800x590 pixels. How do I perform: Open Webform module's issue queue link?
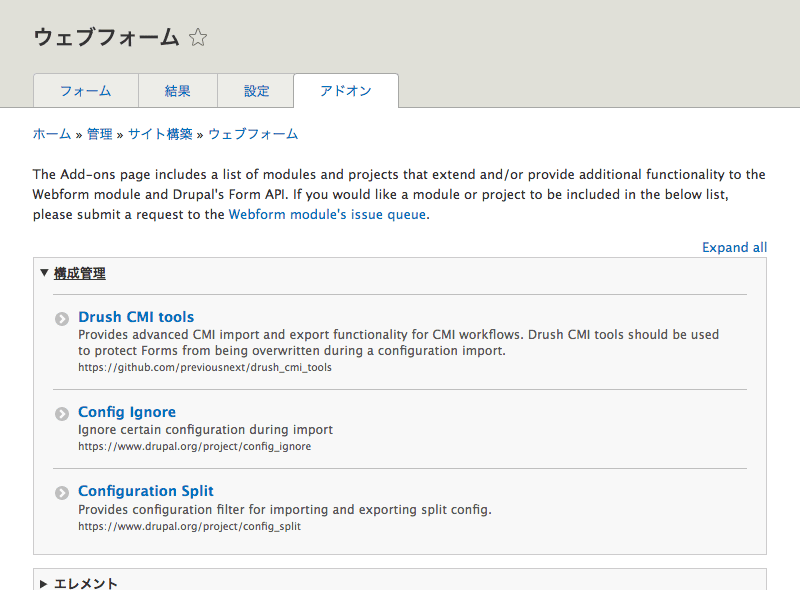click(x=327, y=214)
